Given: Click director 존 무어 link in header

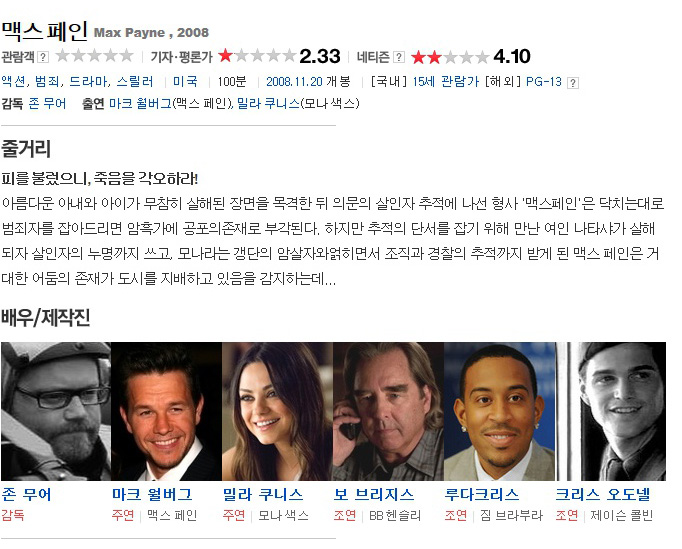Looking at the screenshot, I should [47, 104].
